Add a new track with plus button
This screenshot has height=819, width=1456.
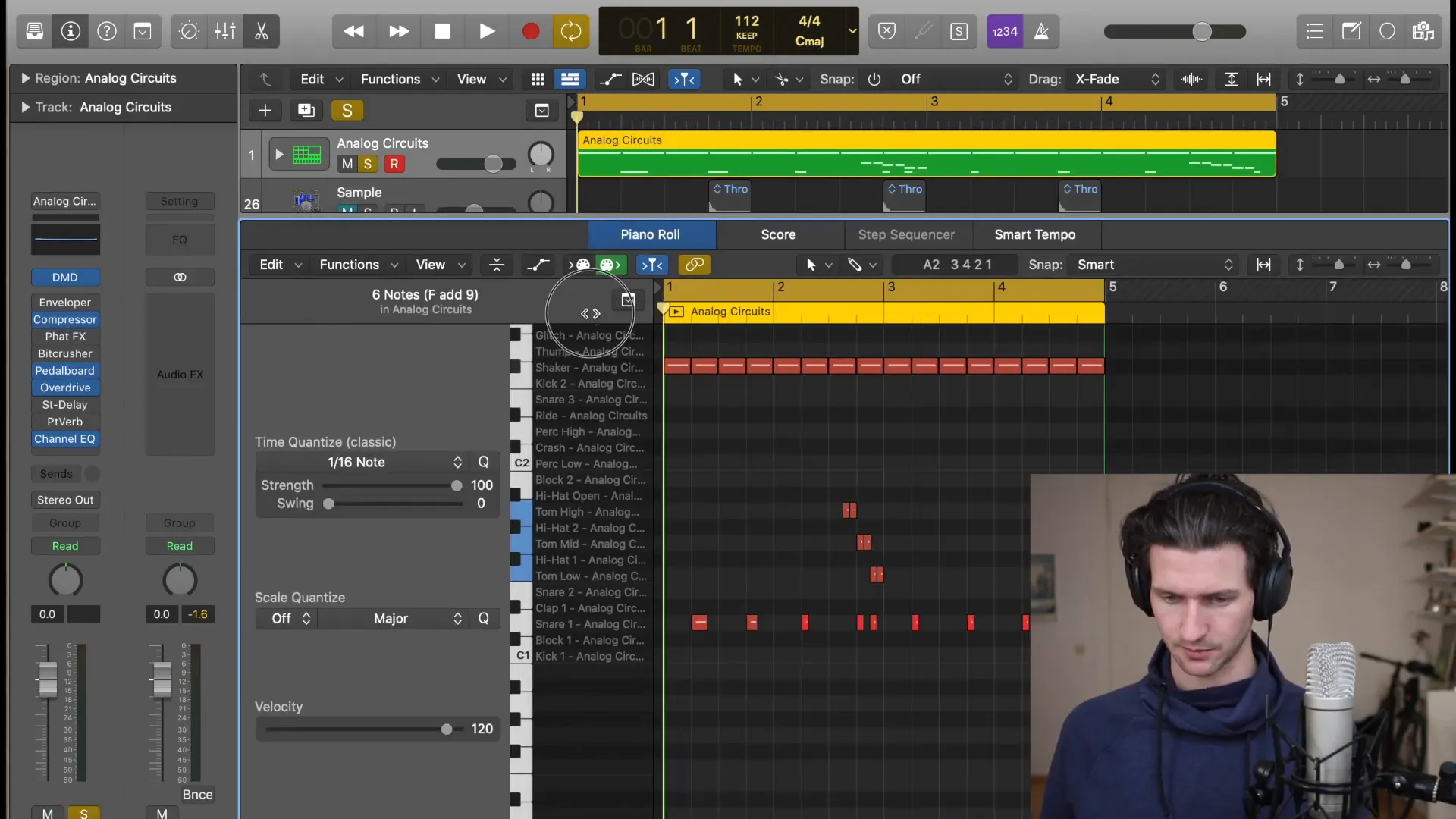[265, 110]
